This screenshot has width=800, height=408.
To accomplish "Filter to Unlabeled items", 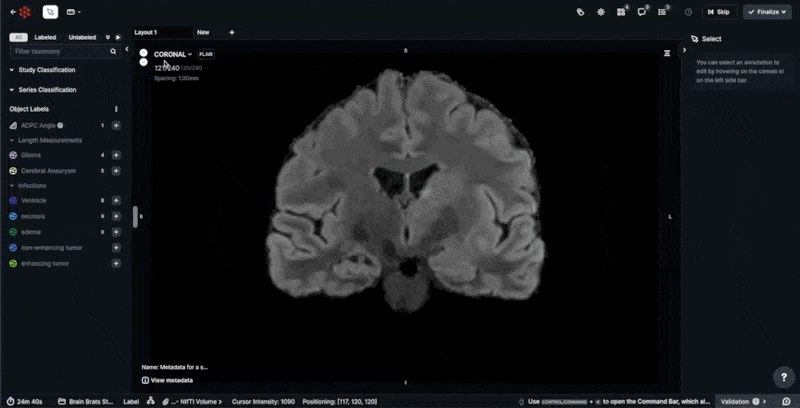I will (x=82, y=37).
